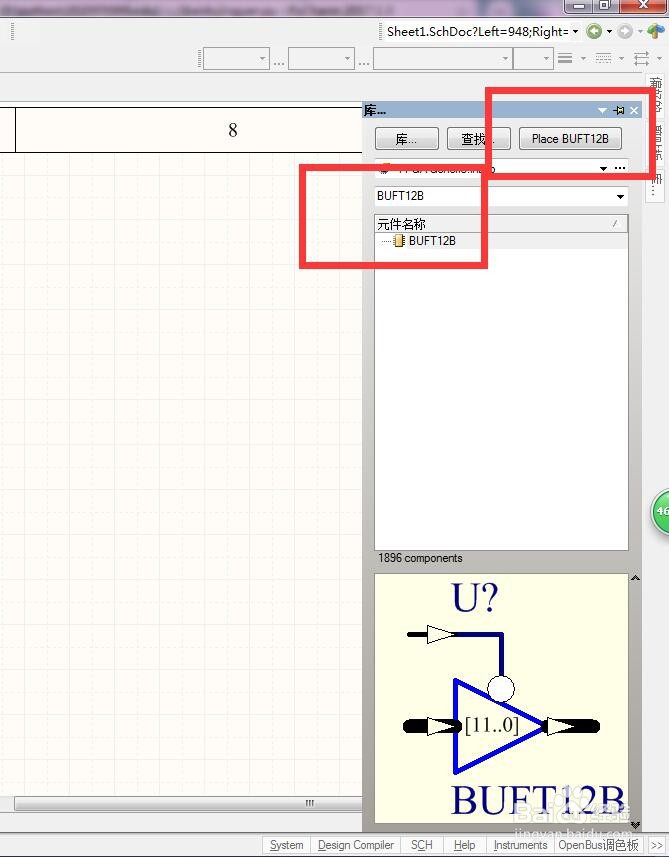Open first empty toolbar combo box

[237, 58]
